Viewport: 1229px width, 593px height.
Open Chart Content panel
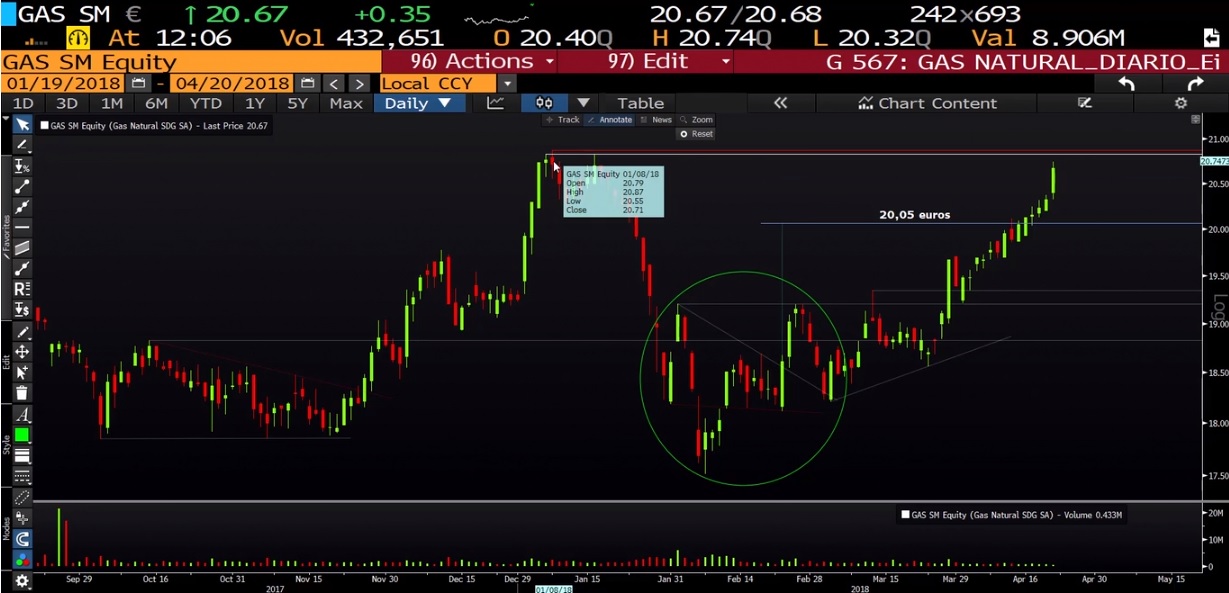click(927, 103)
